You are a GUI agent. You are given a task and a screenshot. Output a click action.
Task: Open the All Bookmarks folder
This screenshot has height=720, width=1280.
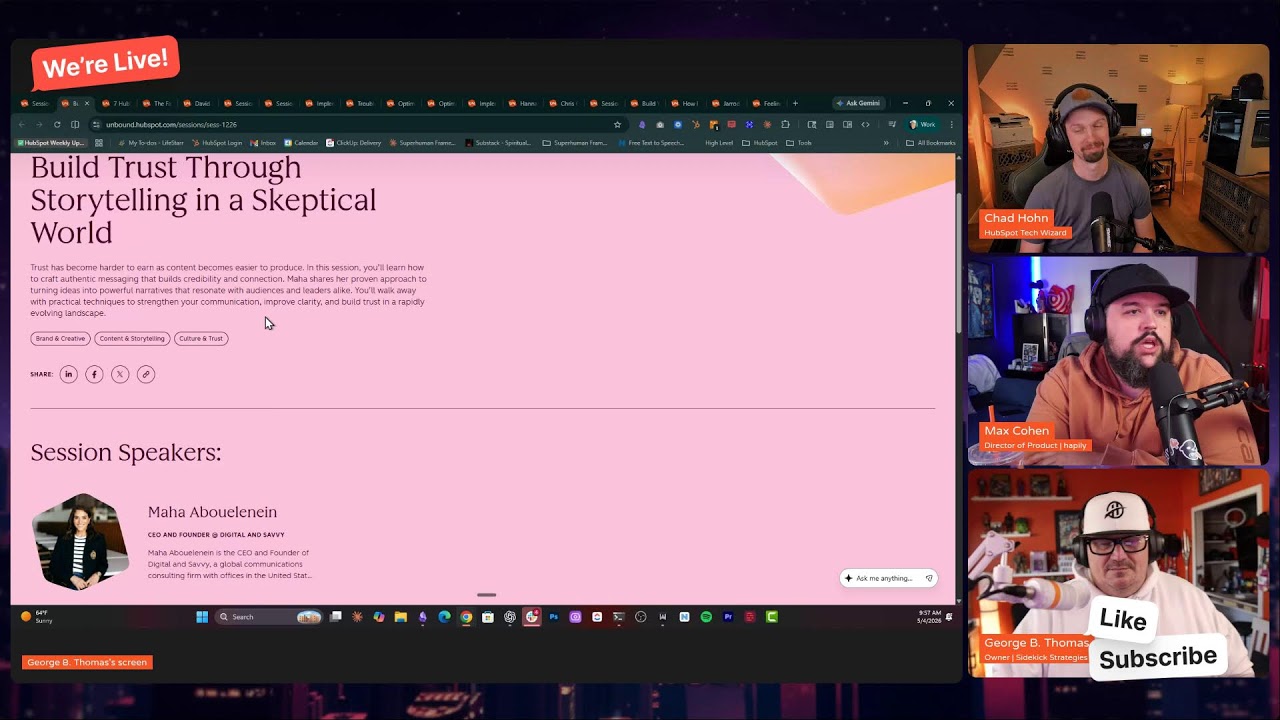(930, 143)
